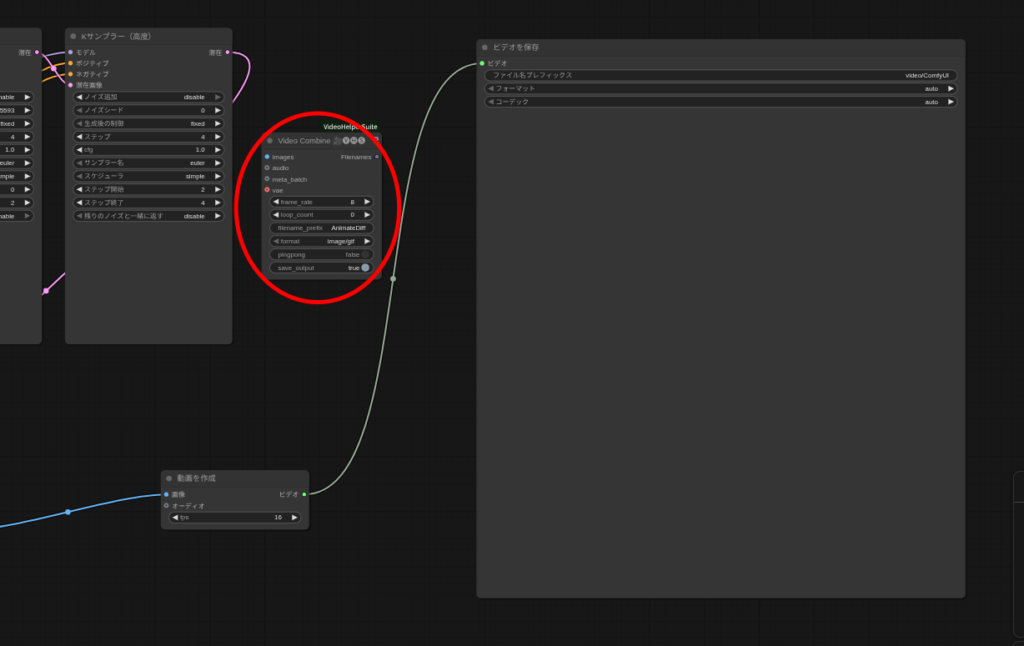
Task: Click the Kサンプラー node collapse dot
Action: (73, 36)
